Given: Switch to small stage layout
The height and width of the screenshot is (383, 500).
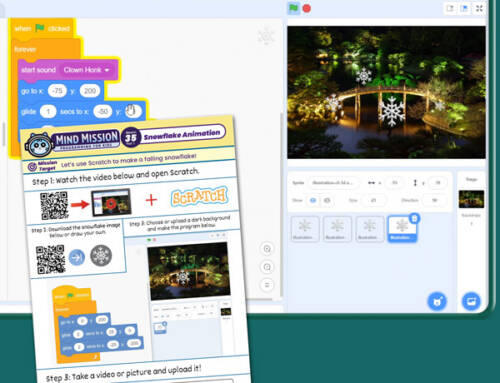Looking at the screenshot, I should pyautogui.click(x=450, y=8).
